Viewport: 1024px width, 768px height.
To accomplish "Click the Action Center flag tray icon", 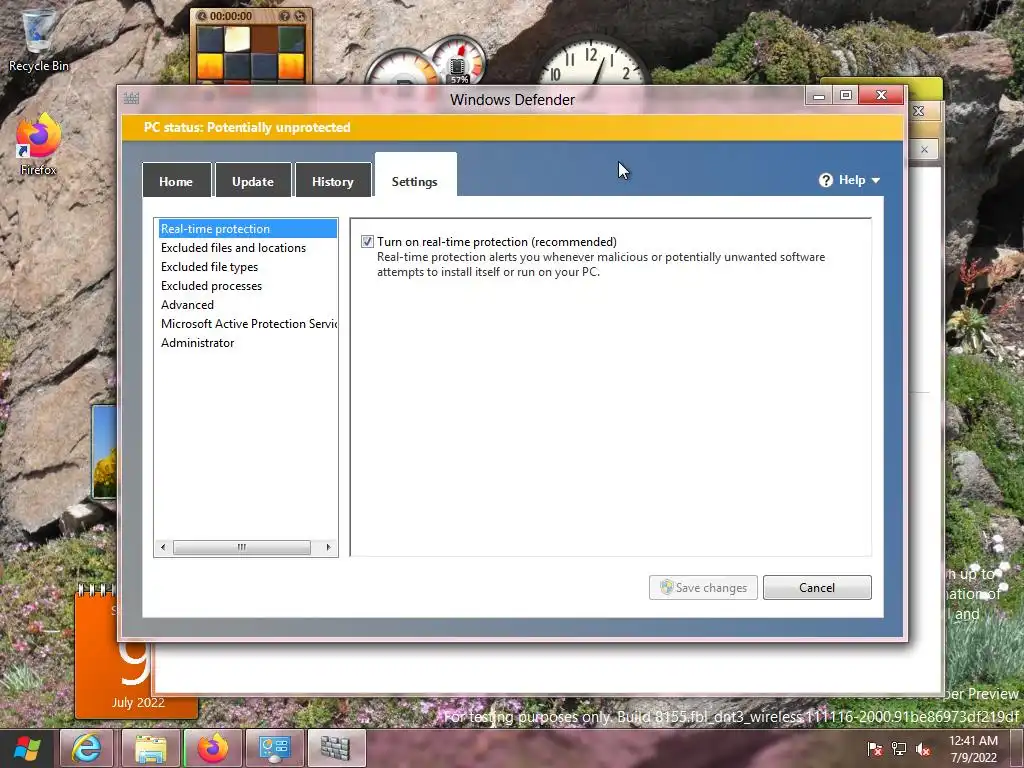I will [x=874, y=749].
